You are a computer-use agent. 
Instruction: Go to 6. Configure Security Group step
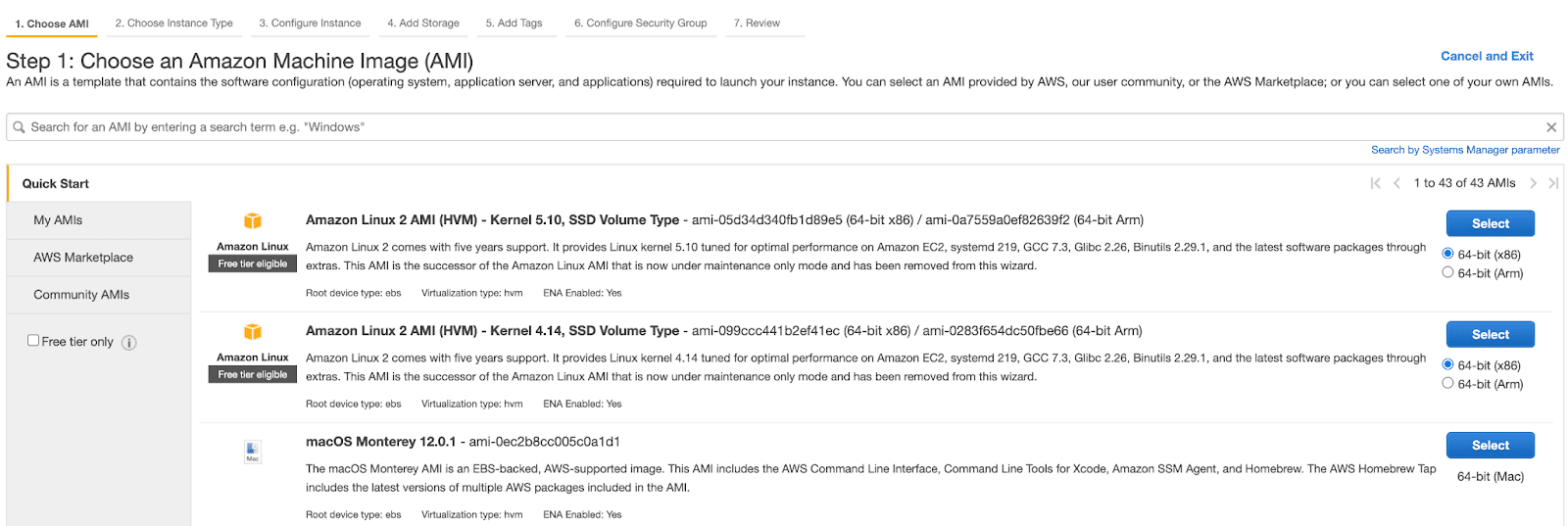(x=641, y=24)
